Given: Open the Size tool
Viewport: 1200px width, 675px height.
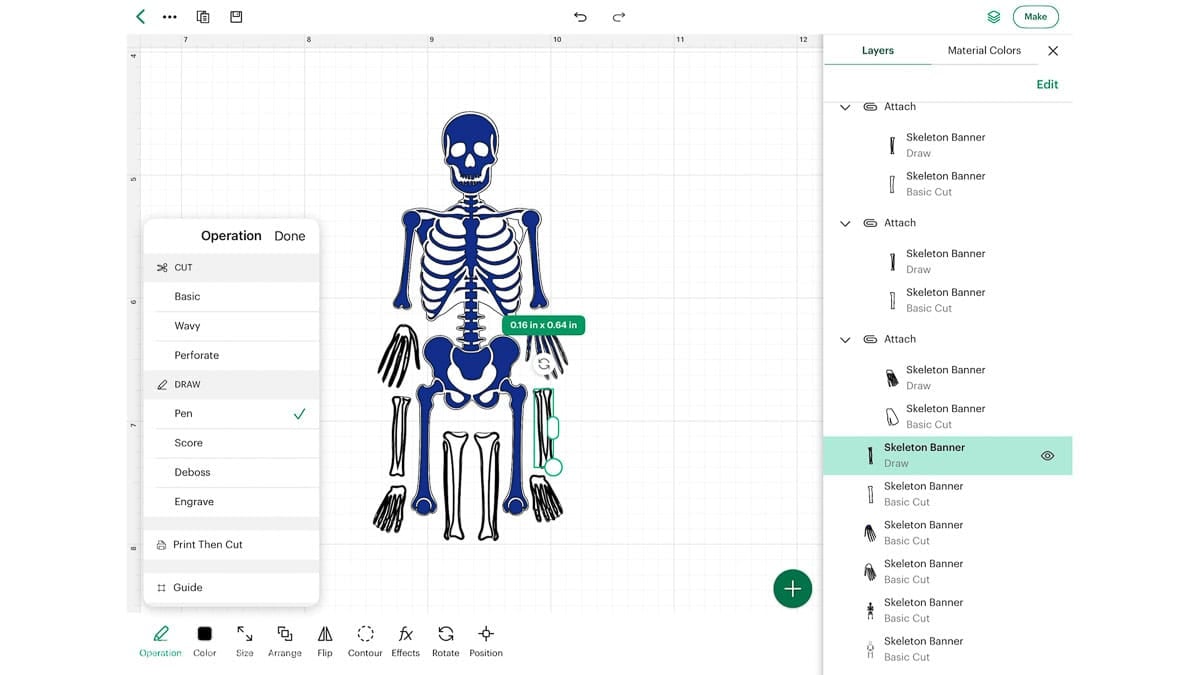Looking at the screenshot, I should 244,641.
